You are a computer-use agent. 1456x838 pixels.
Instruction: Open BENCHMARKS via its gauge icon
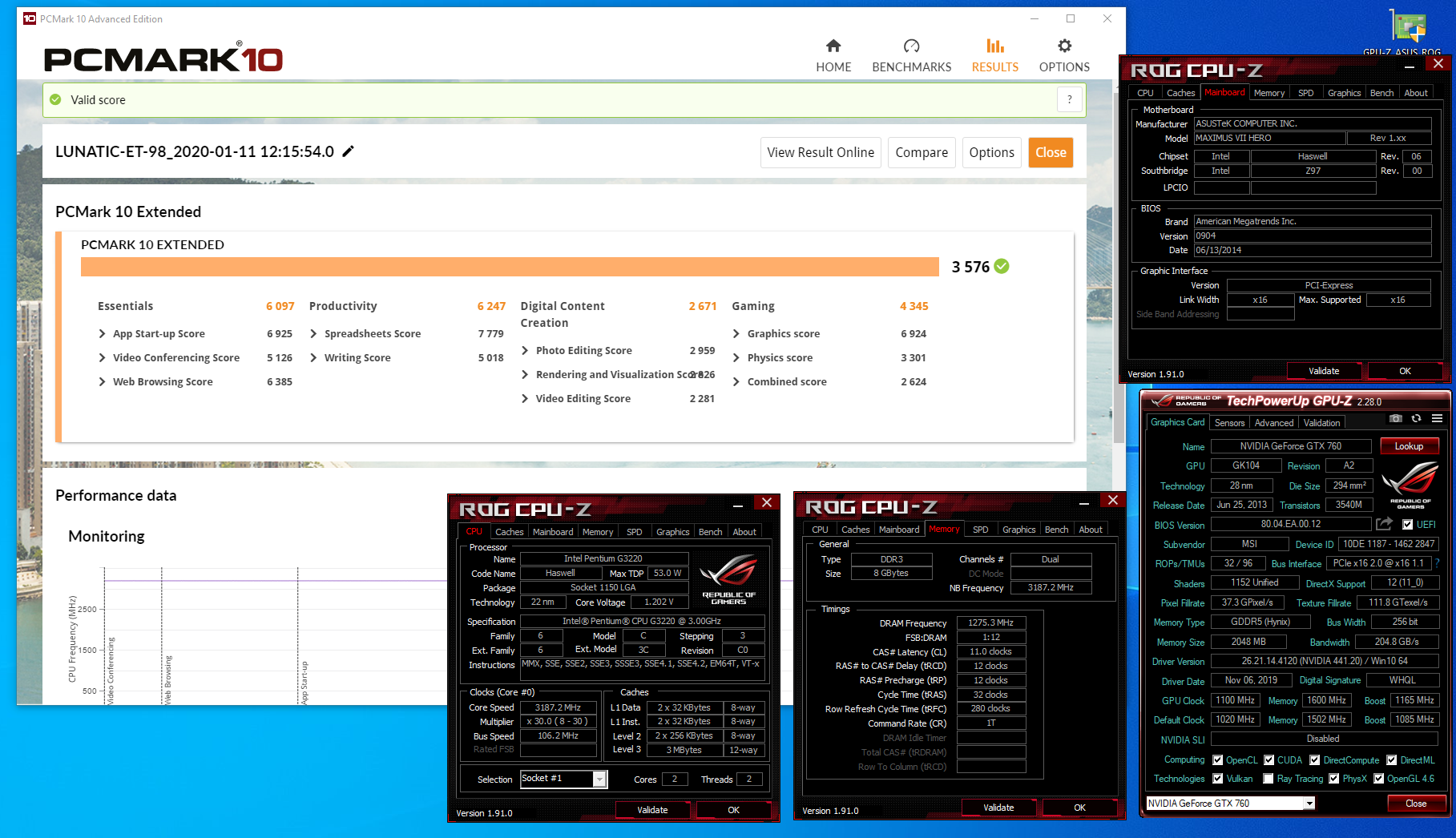911,46
